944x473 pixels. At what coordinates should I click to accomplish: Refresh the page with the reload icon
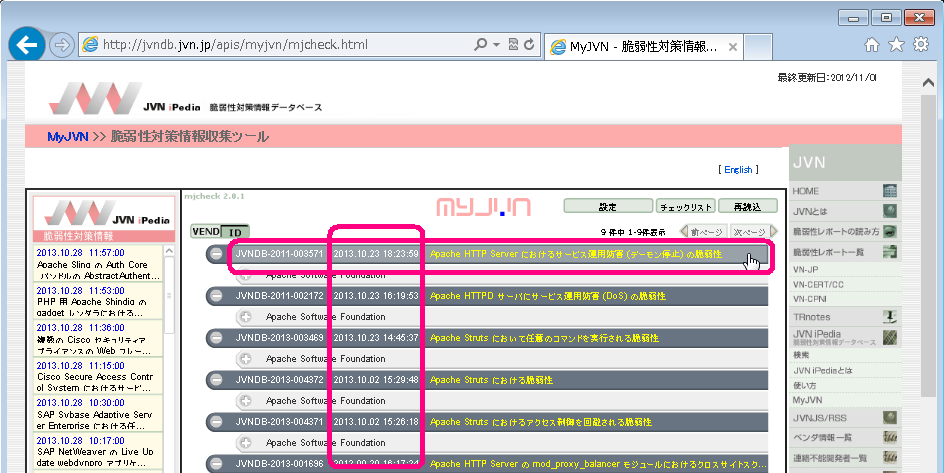(x=529, y=45)
